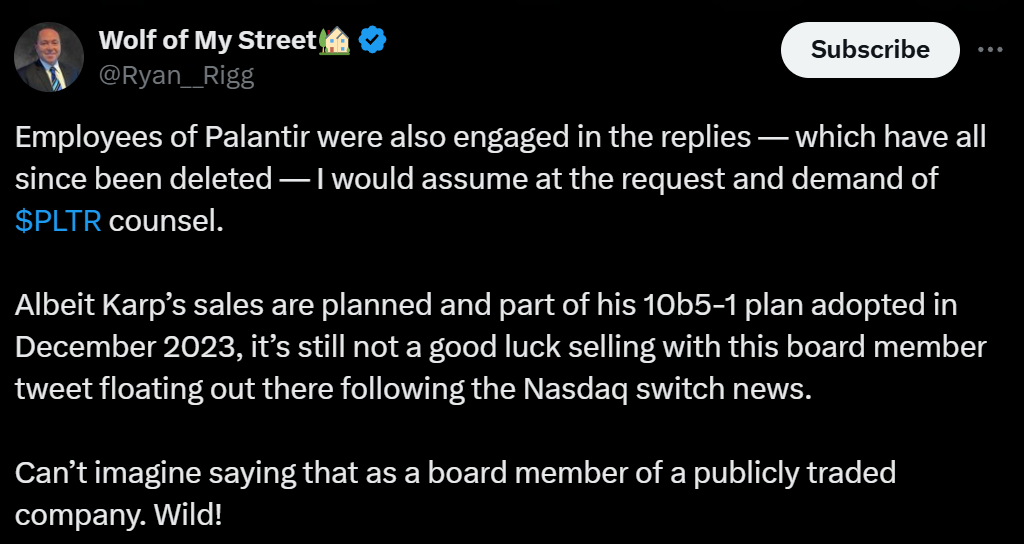Open the $PLTR cashtag link
This screenshot has height=544, width=1024.
coord(58,221)
